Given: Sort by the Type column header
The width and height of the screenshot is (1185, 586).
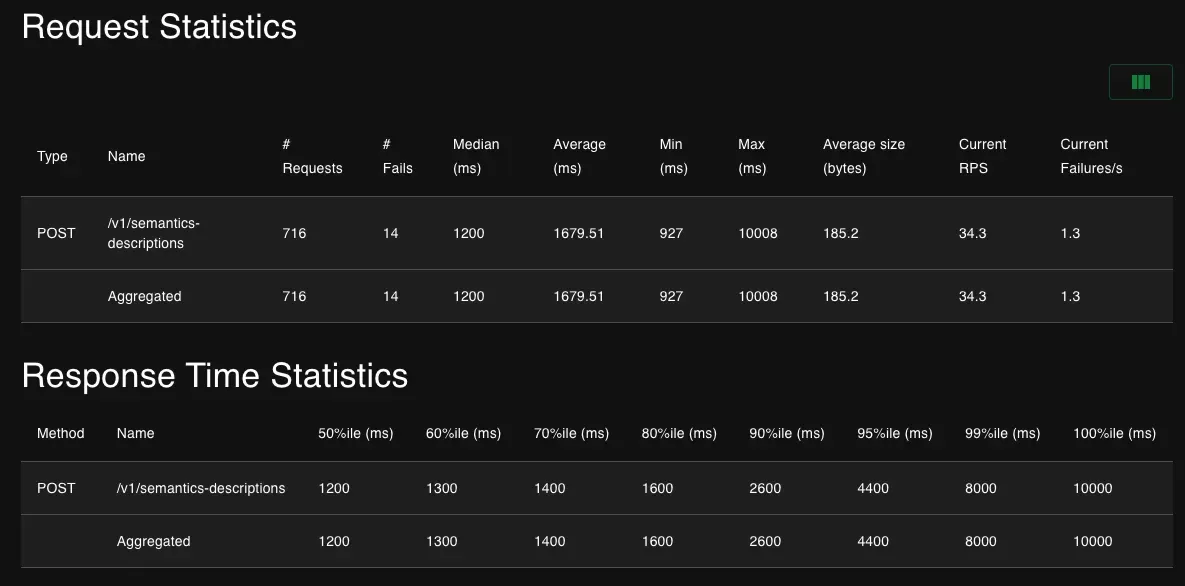Looking at the screenshot, I should (52, 156).
